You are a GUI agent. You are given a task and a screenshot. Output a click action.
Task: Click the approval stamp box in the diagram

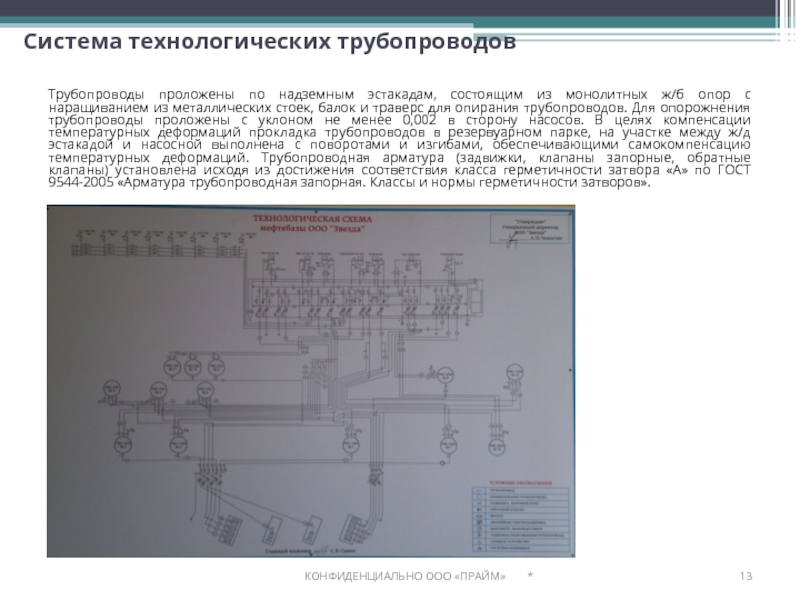529,229
